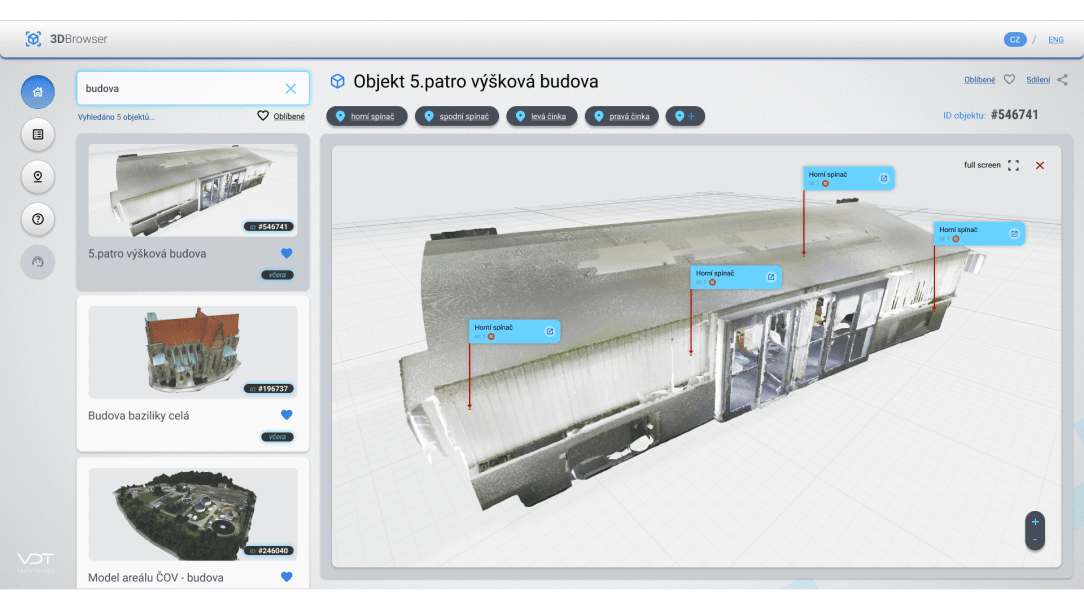Screen dimensions: 1084x610
Task: Close the 3D viewer with red X
Action: click(1040, 165)
